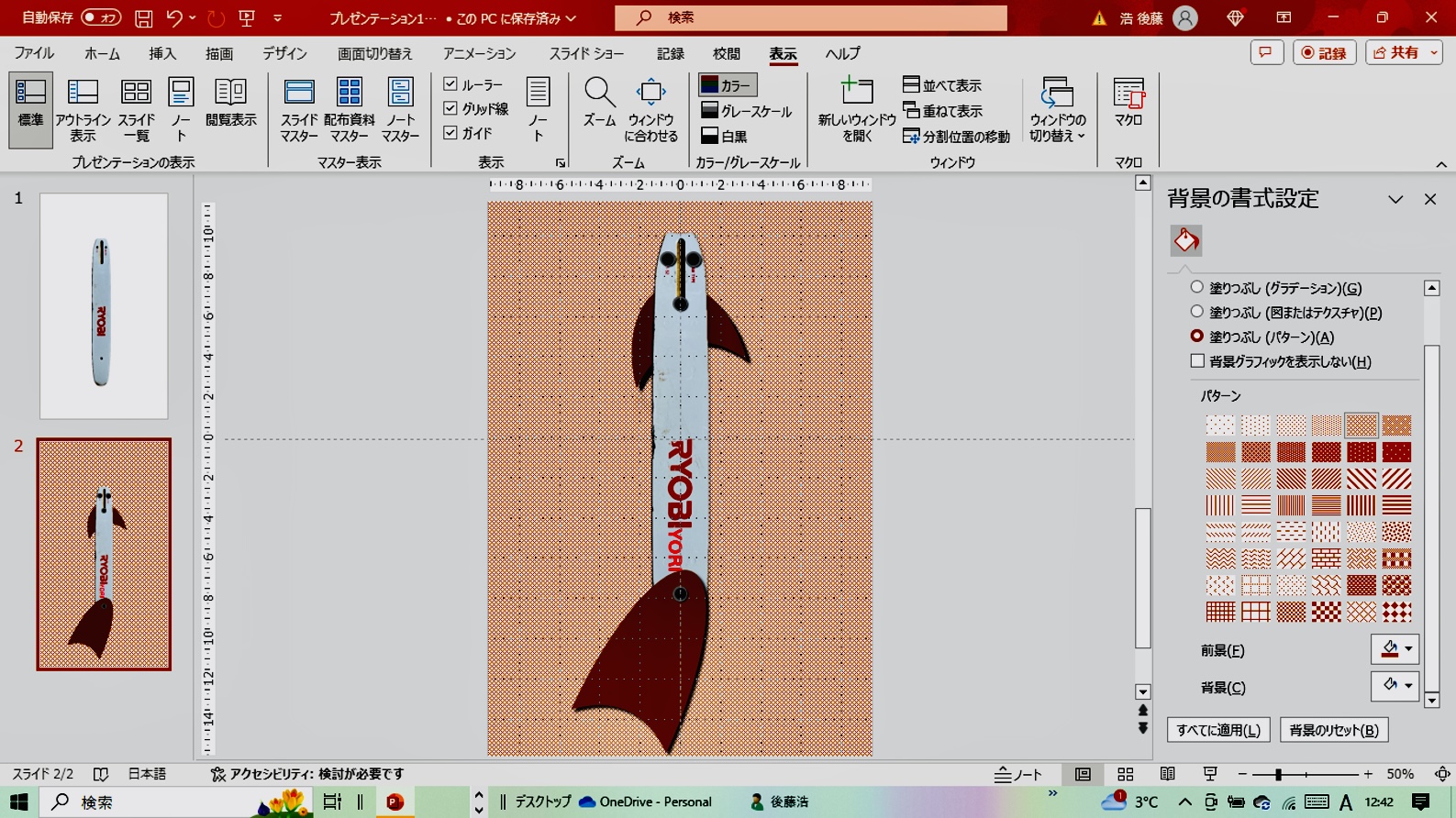Open アウトライン表示 outline view
The width and height of the screenshot is (1456, 818).
[x=83, y=109]
